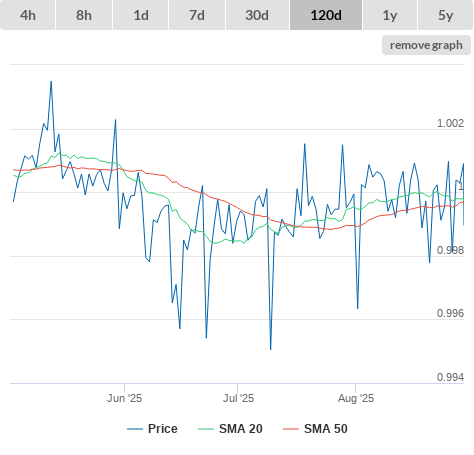Image resolution: width=474 pixels, height=455 pixels.
Task: Click the green SMA 20 legend swatch
Action: [206, 429]
